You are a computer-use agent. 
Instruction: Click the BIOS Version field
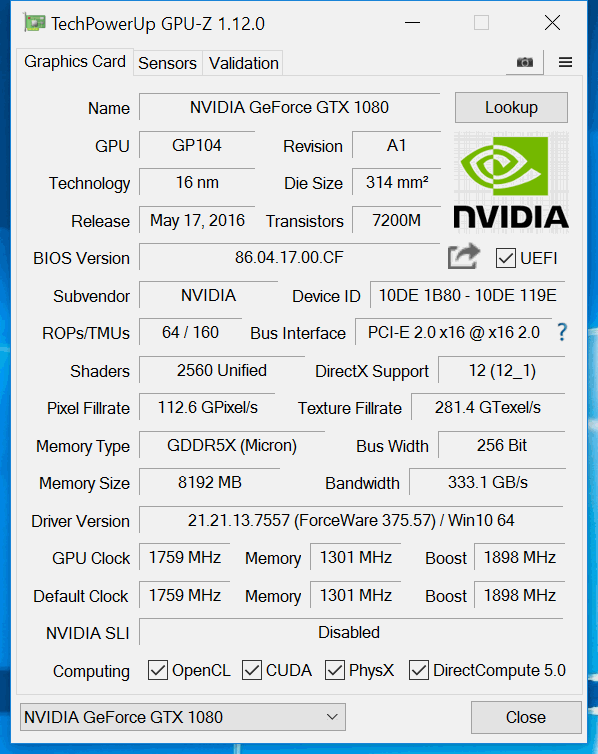tap(289, 257)
